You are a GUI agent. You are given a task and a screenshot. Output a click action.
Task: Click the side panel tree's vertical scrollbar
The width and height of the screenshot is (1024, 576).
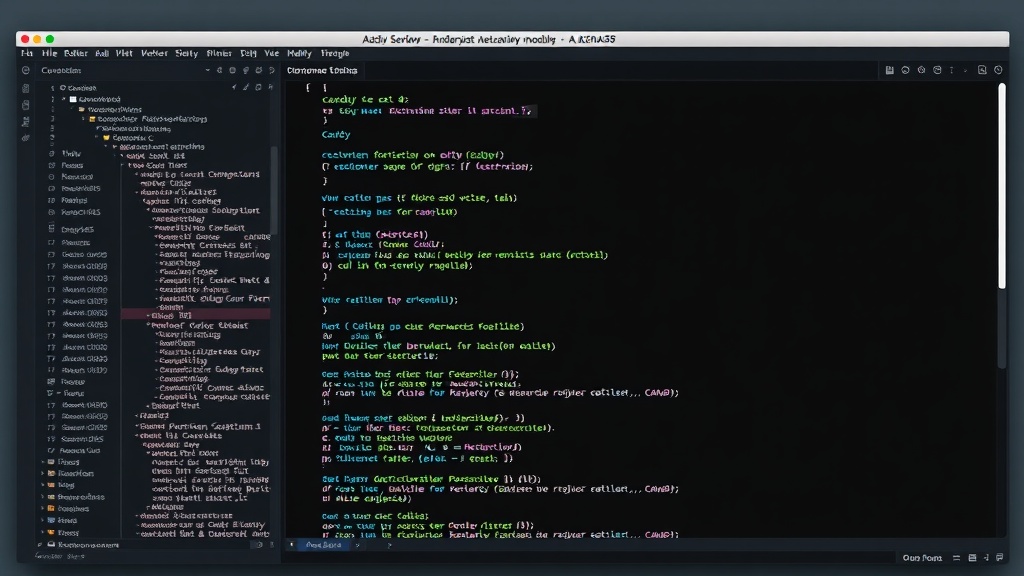pos(274,189)
